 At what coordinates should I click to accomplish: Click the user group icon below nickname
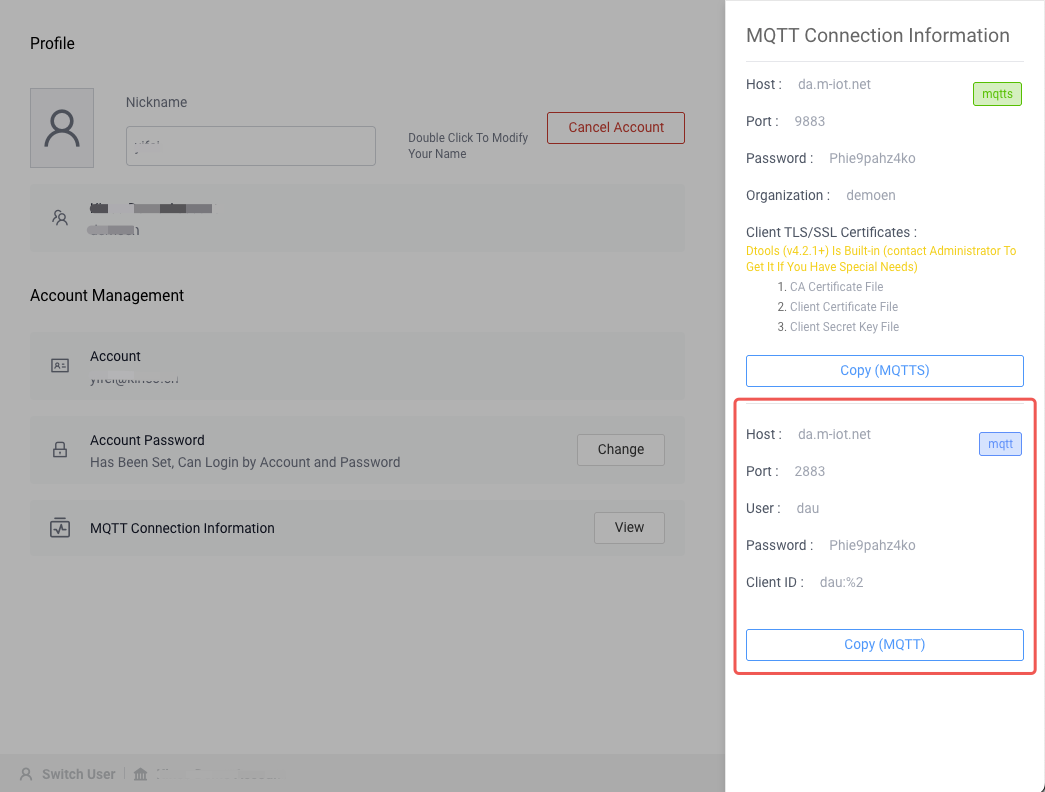point(60,217)
